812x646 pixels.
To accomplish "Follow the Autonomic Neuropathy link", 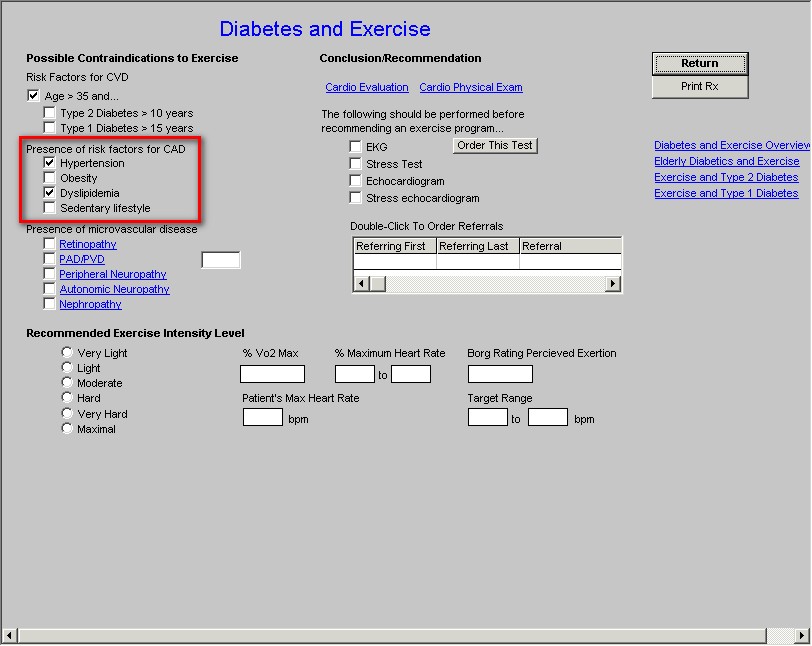I will coord(114,289).
